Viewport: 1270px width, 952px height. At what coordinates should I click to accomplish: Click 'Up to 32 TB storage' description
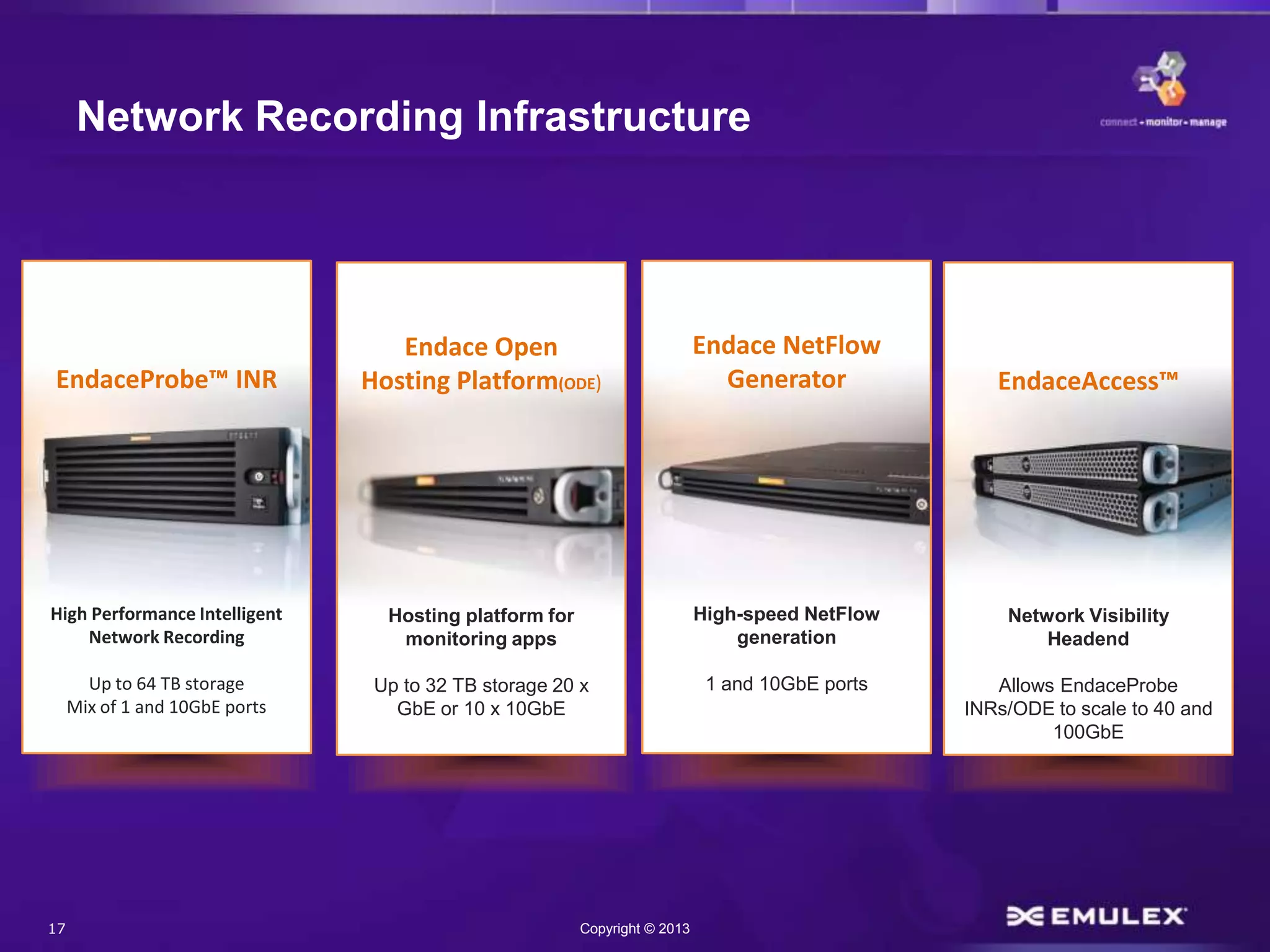pos(481,697)
